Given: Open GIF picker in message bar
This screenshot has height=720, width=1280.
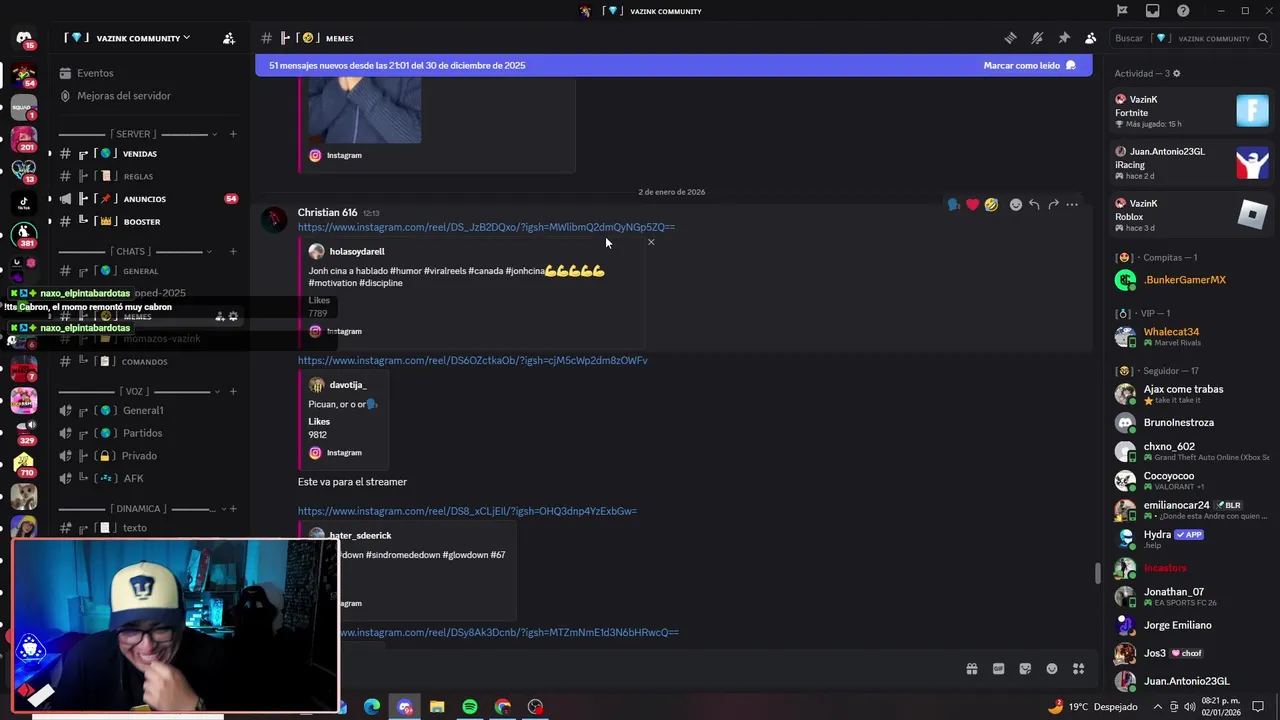Looking at the screenshot, I should point(998,669).
